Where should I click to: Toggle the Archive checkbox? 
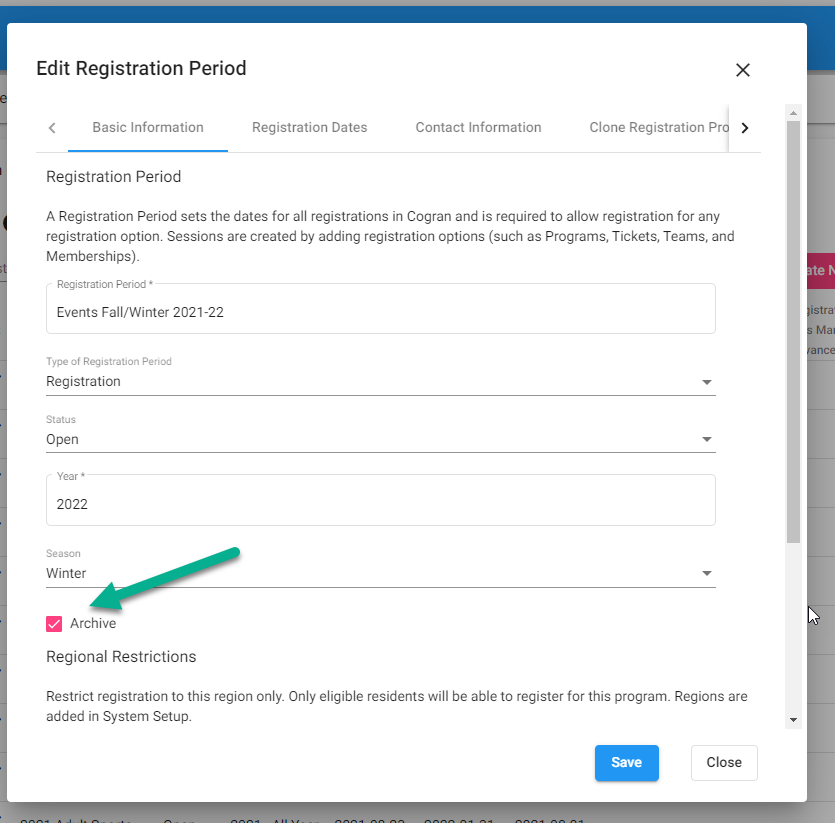coord(54,624)
